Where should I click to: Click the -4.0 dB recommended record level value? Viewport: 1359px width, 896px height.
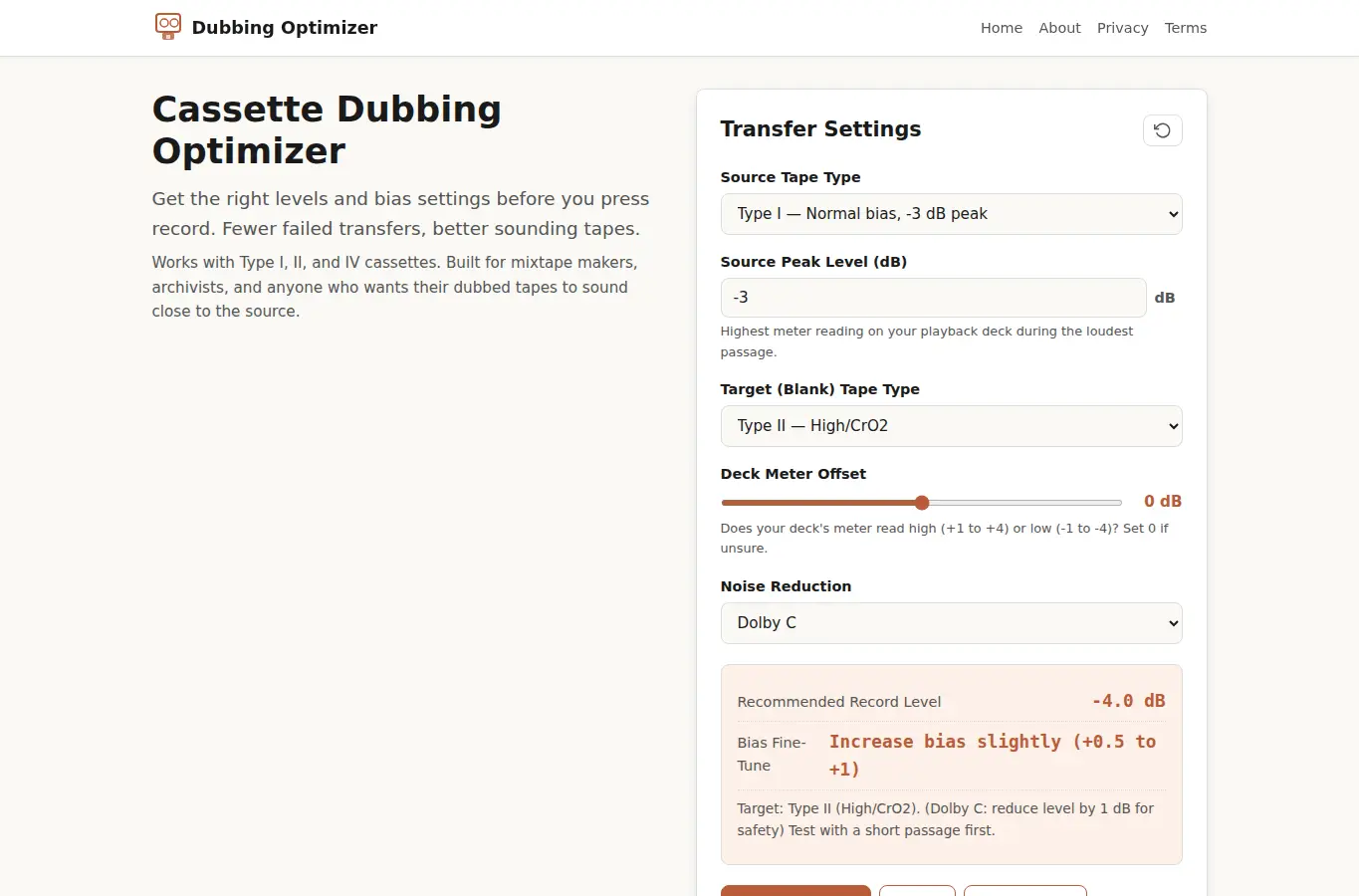coord(1128,701)
